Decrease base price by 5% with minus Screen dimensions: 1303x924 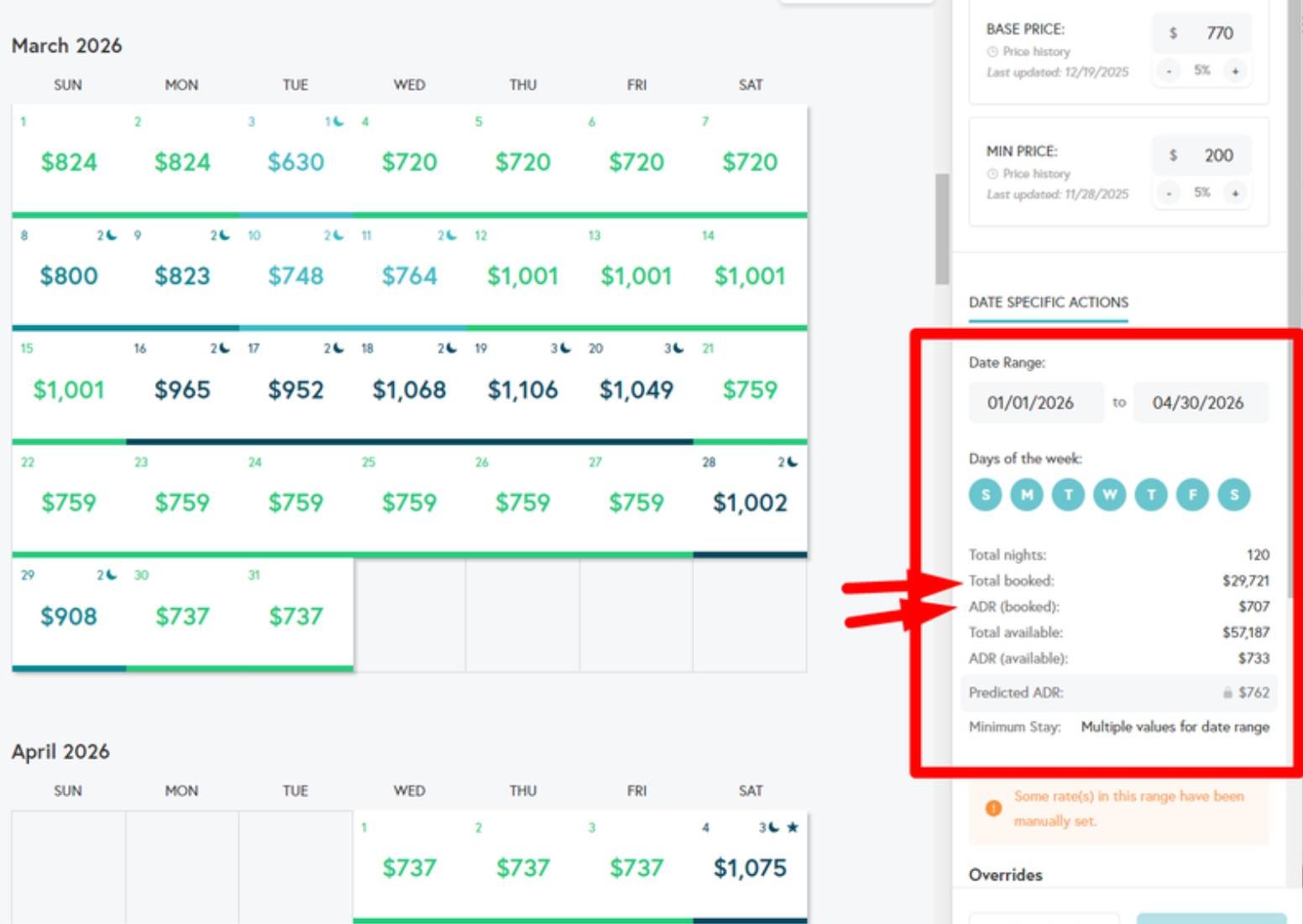[x=1169, y=71]
